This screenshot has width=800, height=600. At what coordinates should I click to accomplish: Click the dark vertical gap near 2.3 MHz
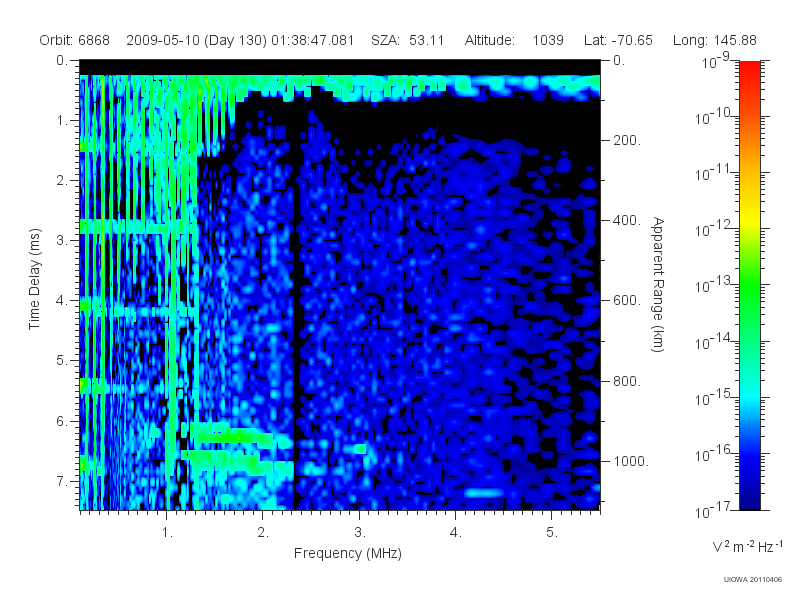(x=295, y=347)
